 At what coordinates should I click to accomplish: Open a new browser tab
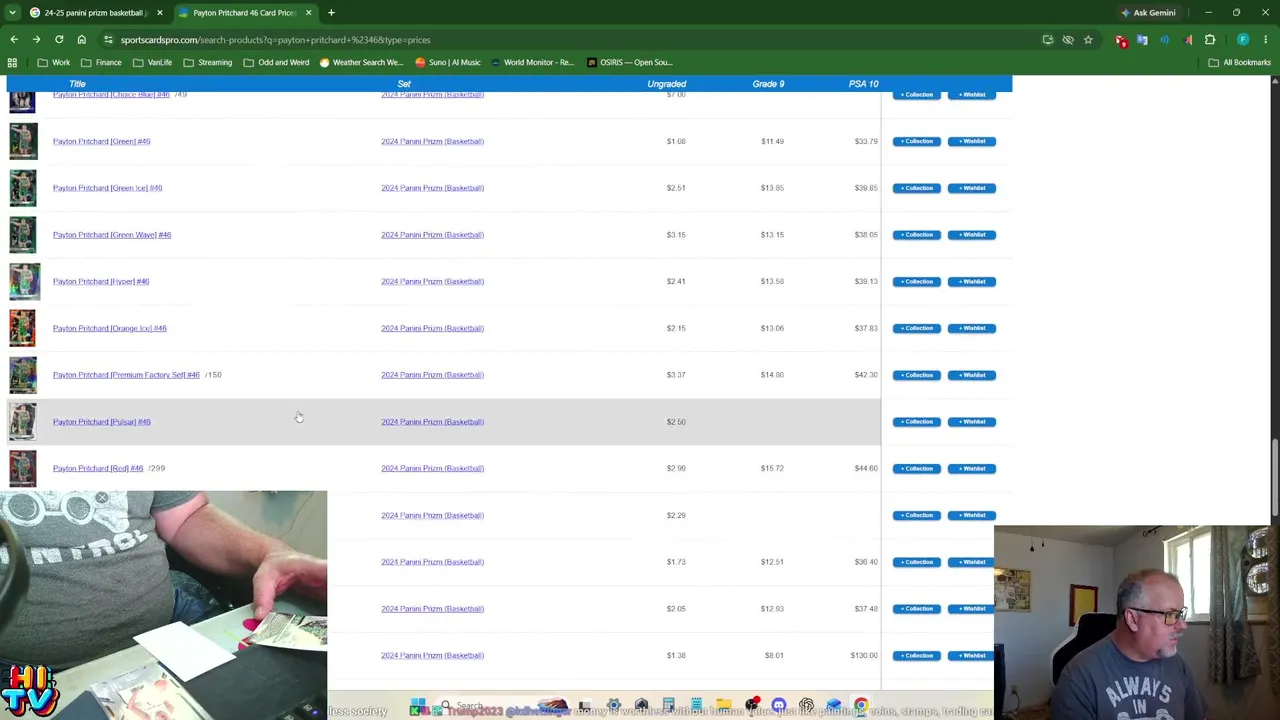tap(331, 13)
